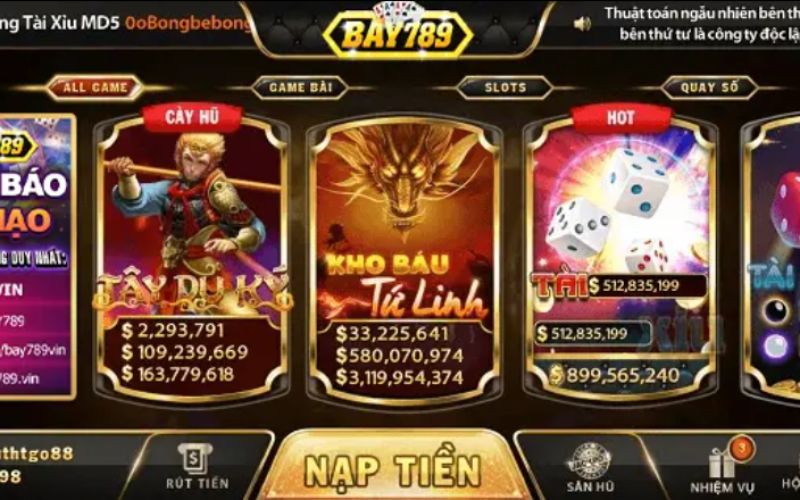Viewport: 800px width, 500px height.
Task: Launch the Kho Báu Tứ Linh game
Action: [405, 261]
